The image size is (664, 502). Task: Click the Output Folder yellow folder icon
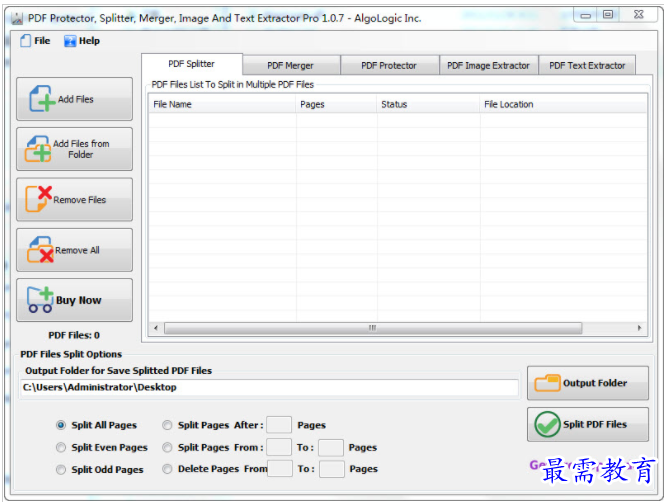(x=547, y=383)
